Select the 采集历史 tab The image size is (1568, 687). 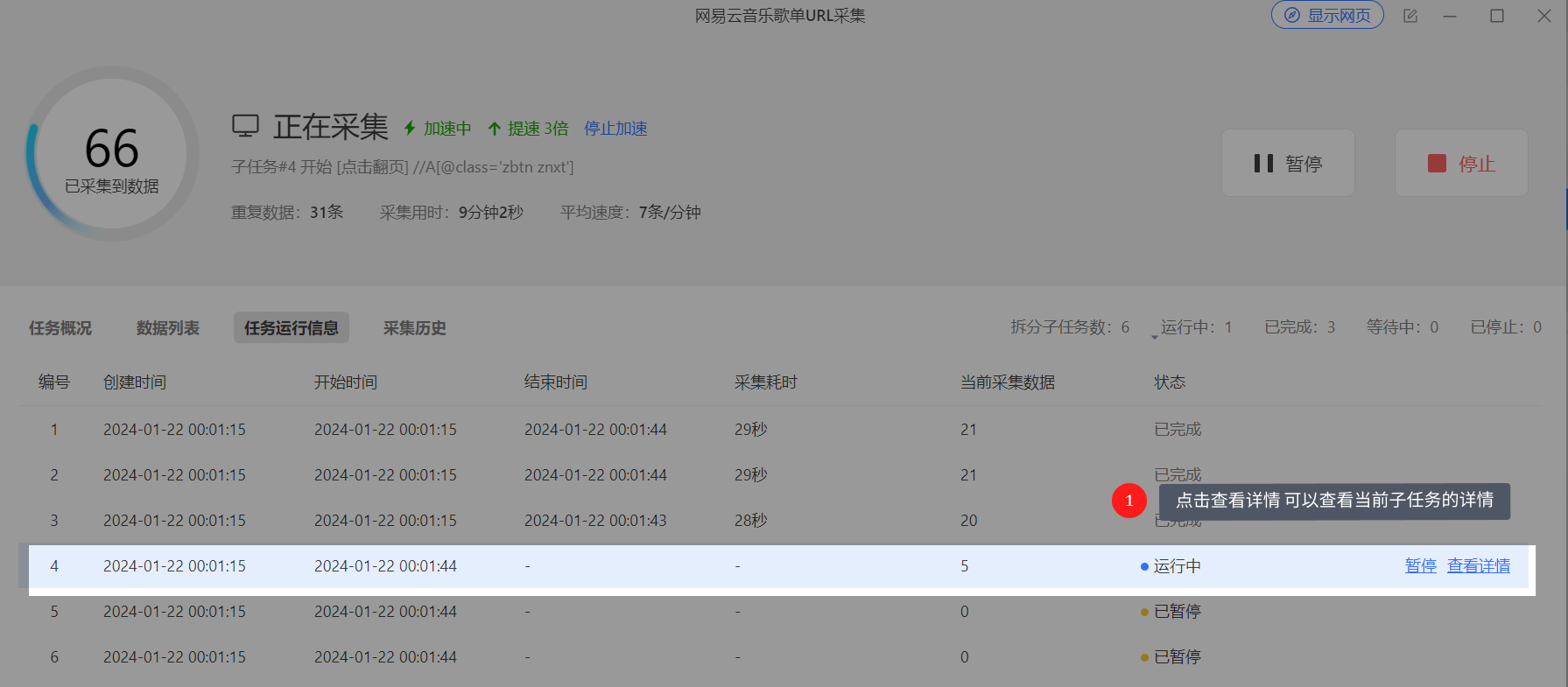pyautogui.click(x=415, y=328)
